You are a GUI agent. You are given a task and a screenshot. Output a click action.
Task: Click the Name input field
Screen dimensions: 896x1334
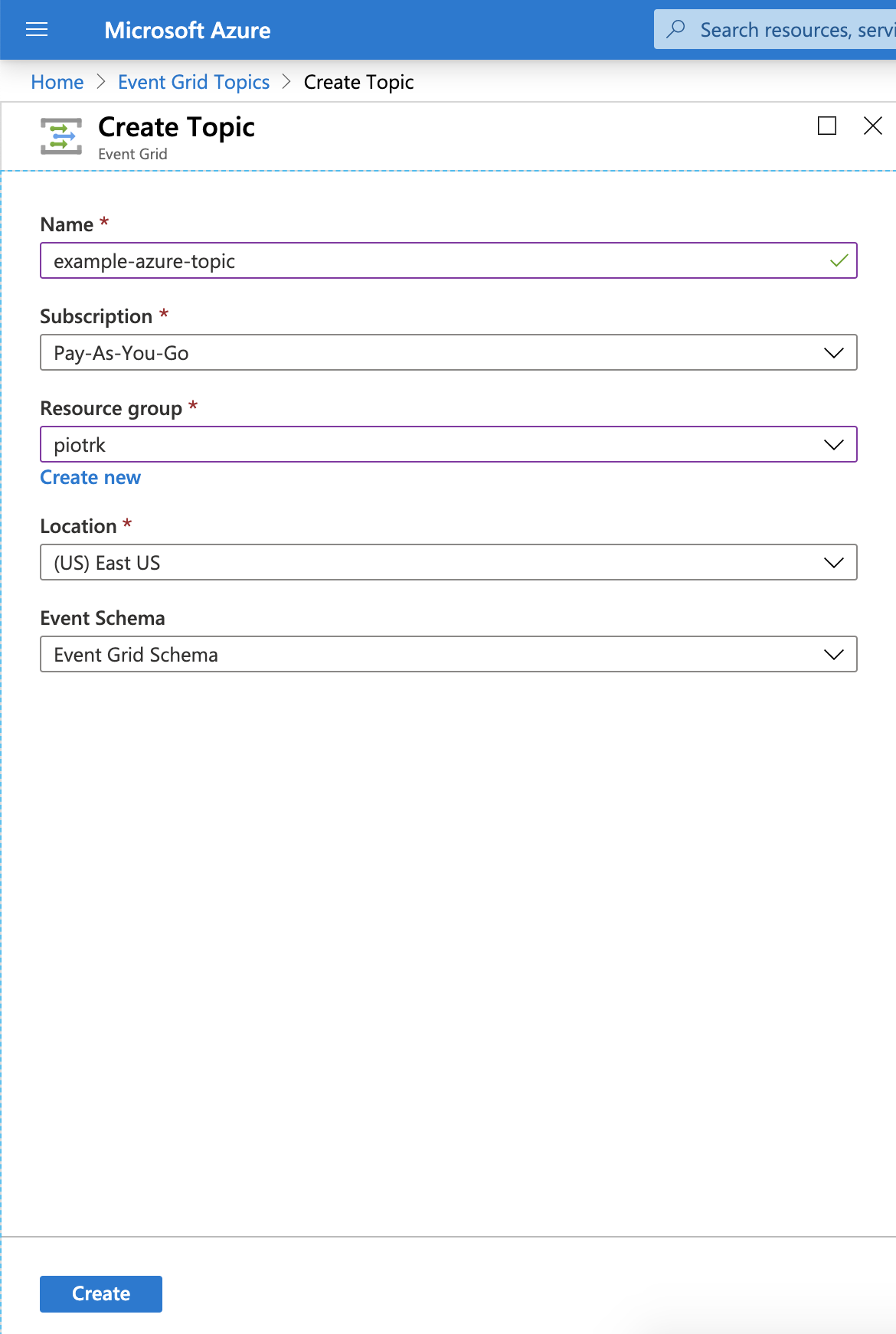(x=448, y=261)
